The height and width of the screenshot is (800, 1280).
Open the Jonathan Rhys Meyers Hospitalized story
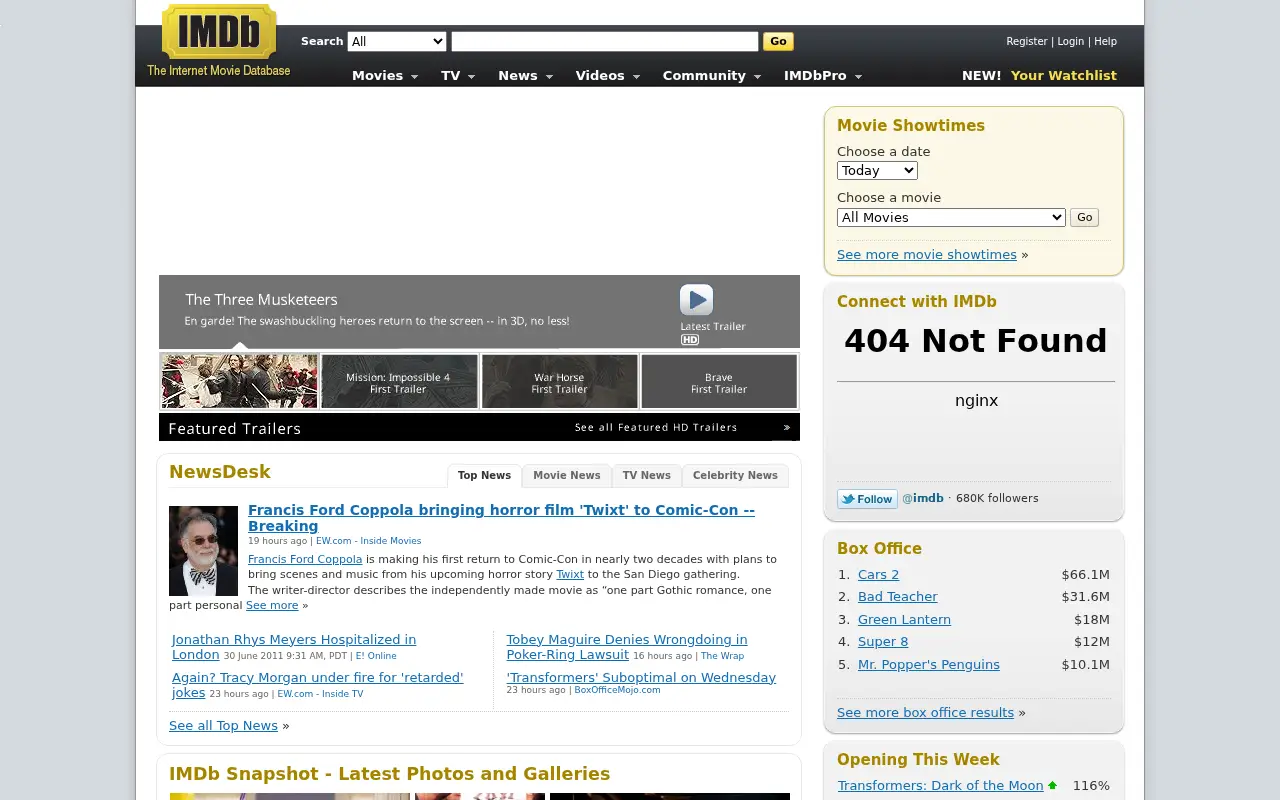(294, 647)
